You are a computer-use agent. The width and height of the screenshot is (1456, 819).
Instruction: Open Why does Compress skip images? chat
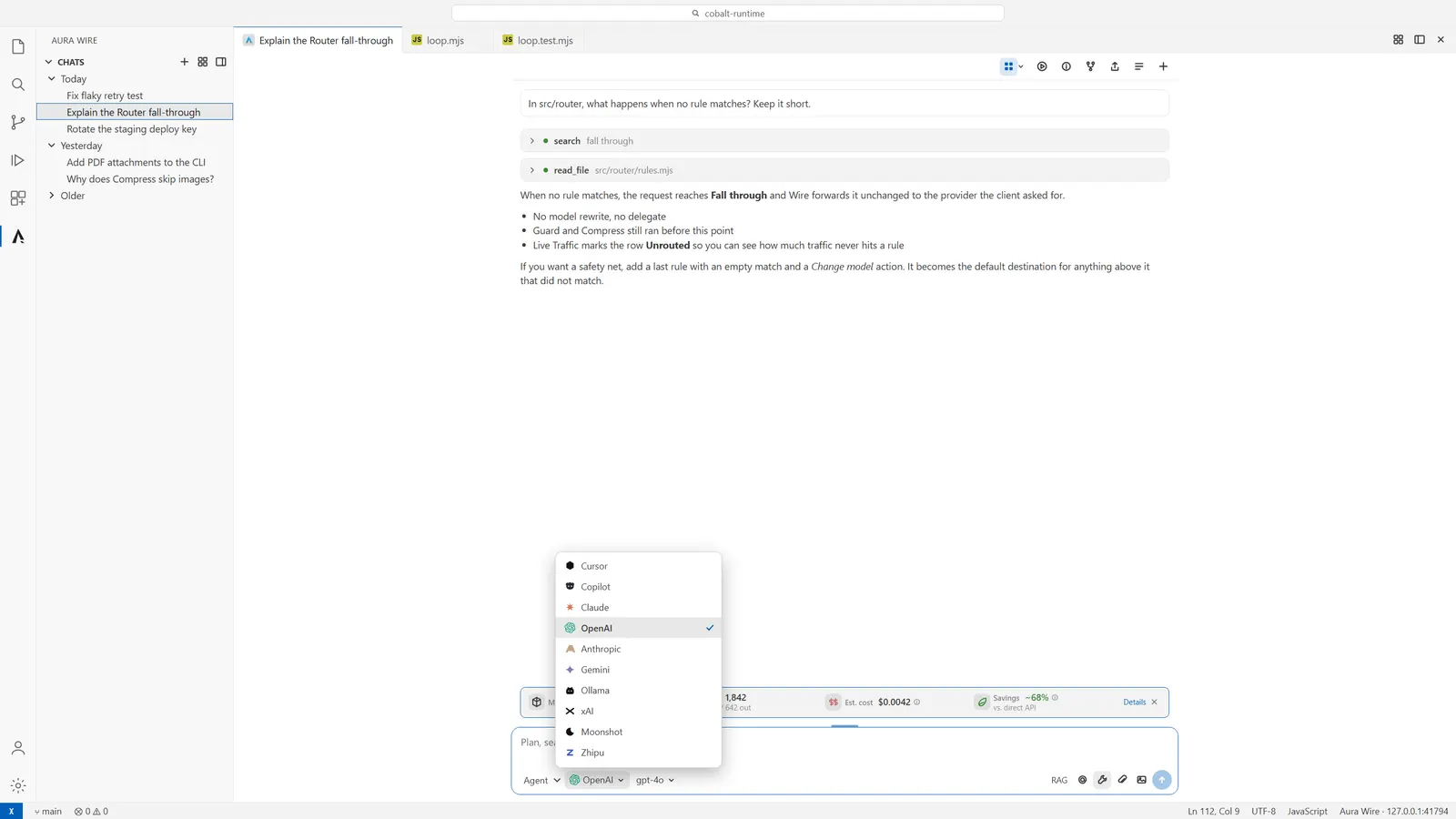(x=135, y=179)
